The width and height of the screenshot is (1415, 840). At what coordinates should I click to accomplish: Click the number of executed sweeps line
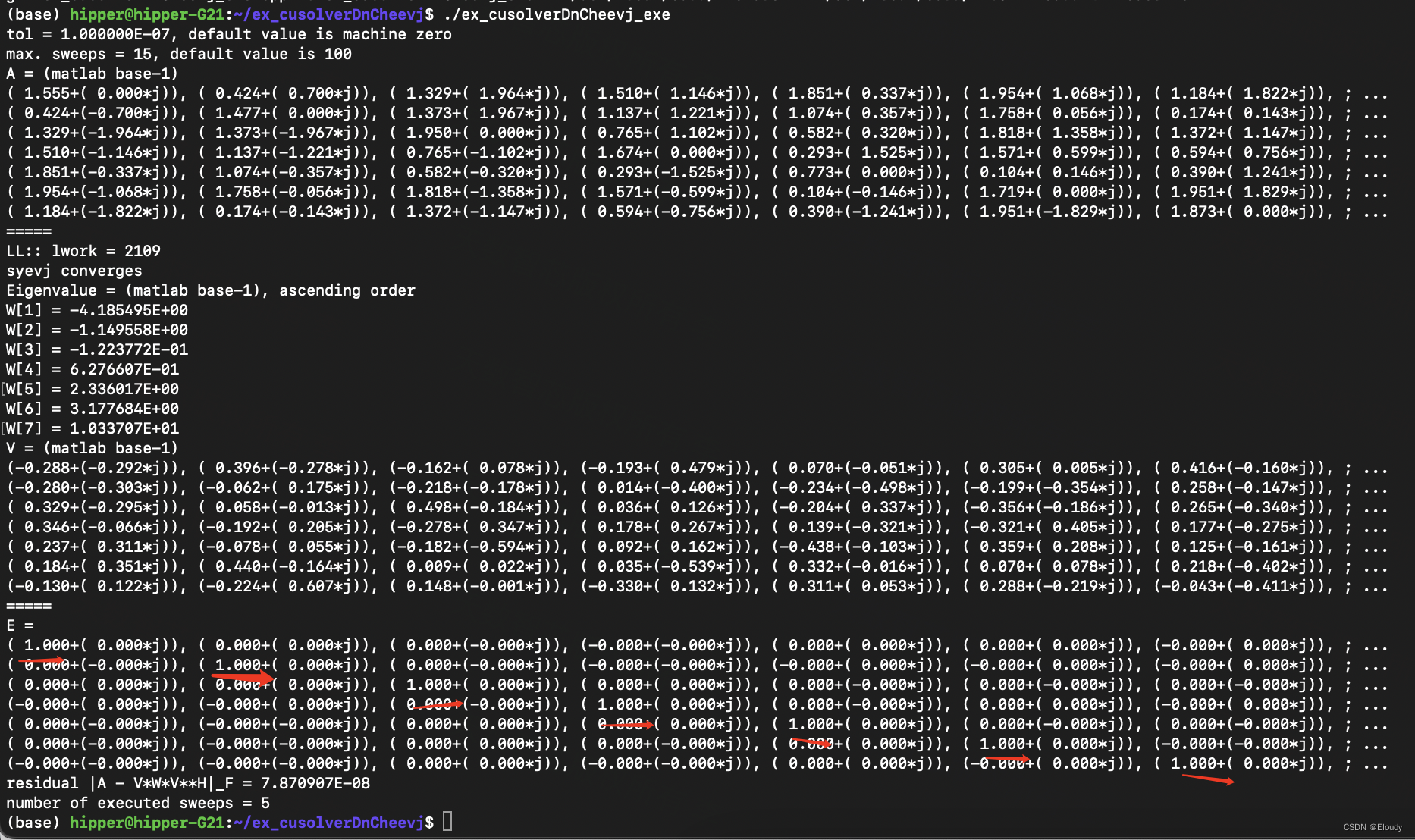[138, 803]
